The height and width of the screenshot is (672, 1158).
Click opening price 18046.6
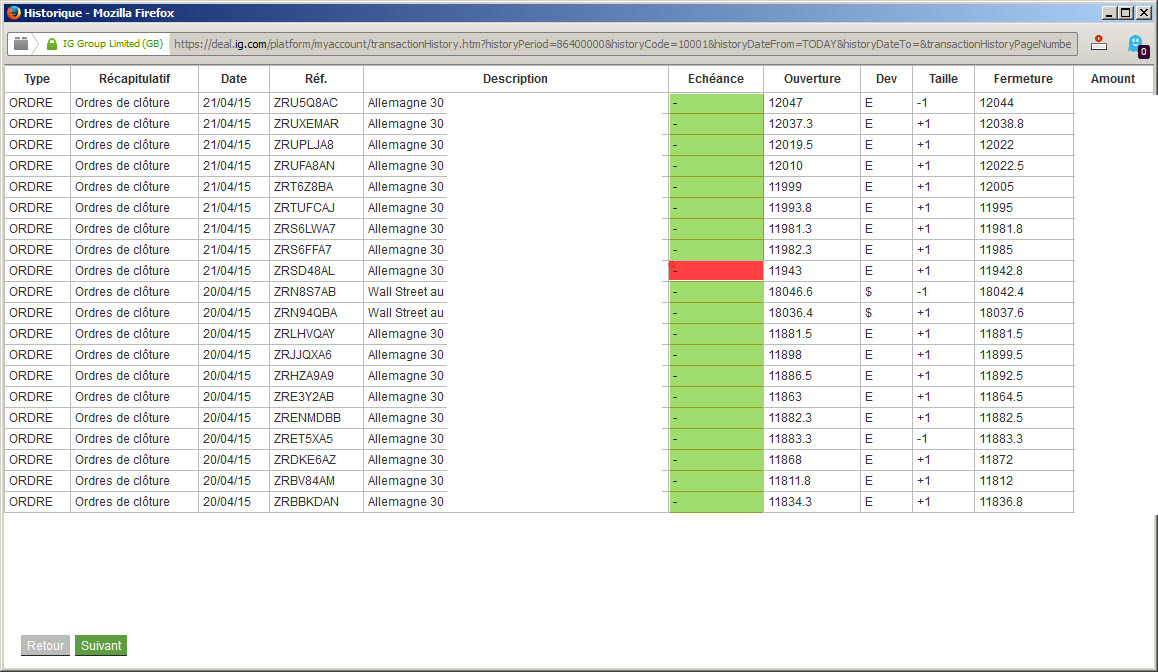click(x=790, y=292)
